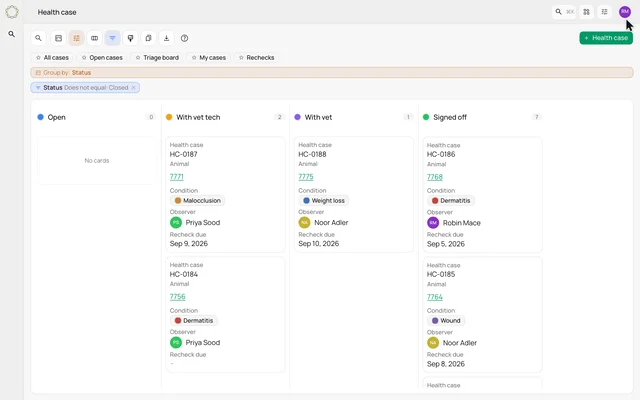The height and width of the screenshot is (400, 640).
Task: Open animal link 7768
Action: point(435,177)
